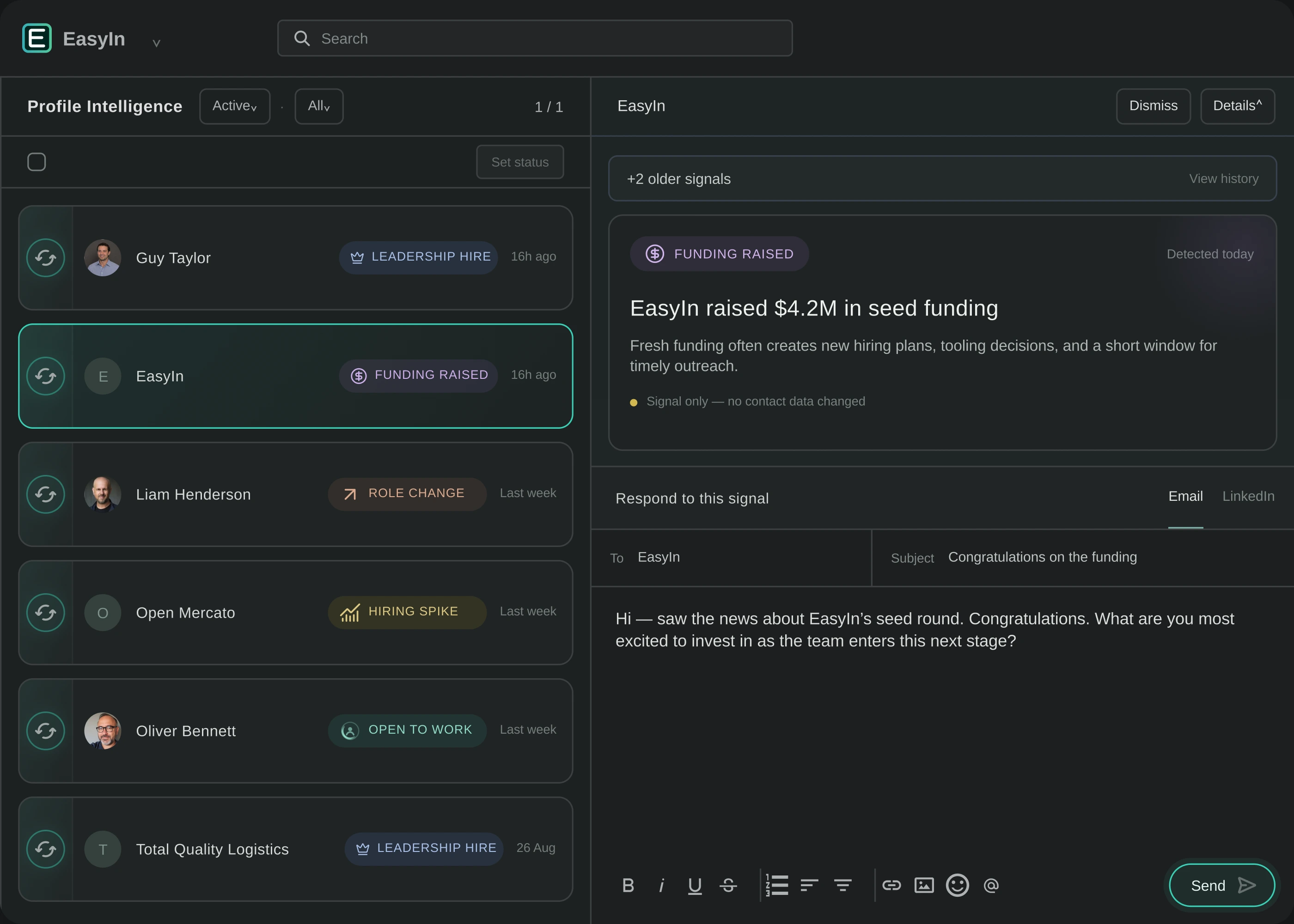Open the All filter dropdown

click(319, 106)
